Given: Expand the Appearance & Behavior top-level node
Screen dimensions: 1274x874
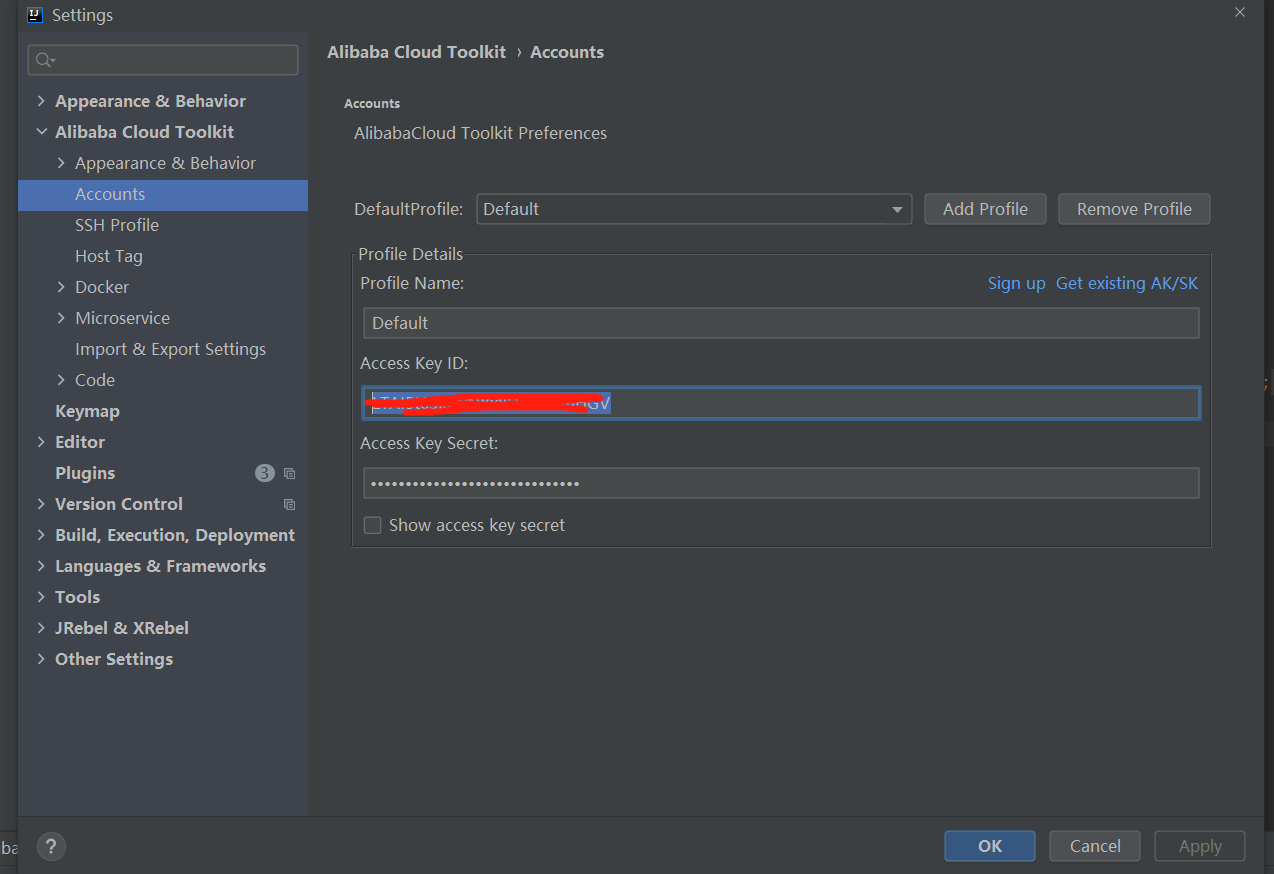Looking at the screenshot, I should (41, 101).
